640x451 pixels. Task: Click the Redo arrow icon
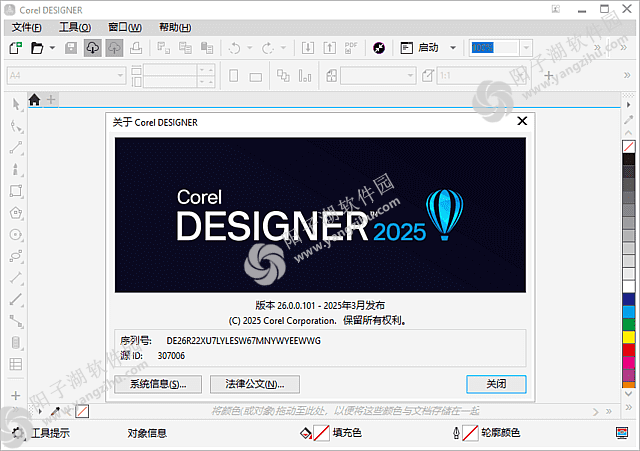pos(268,48)
